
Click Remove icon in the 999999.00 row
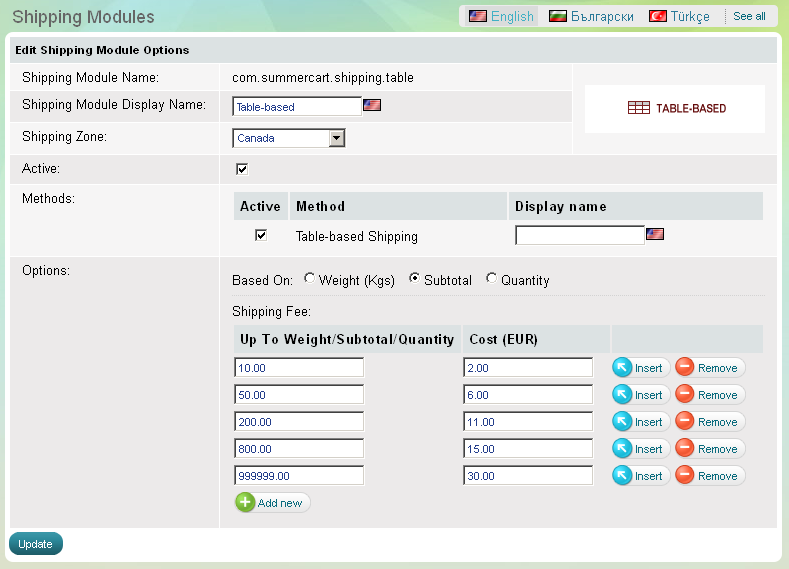click(685, 476)
